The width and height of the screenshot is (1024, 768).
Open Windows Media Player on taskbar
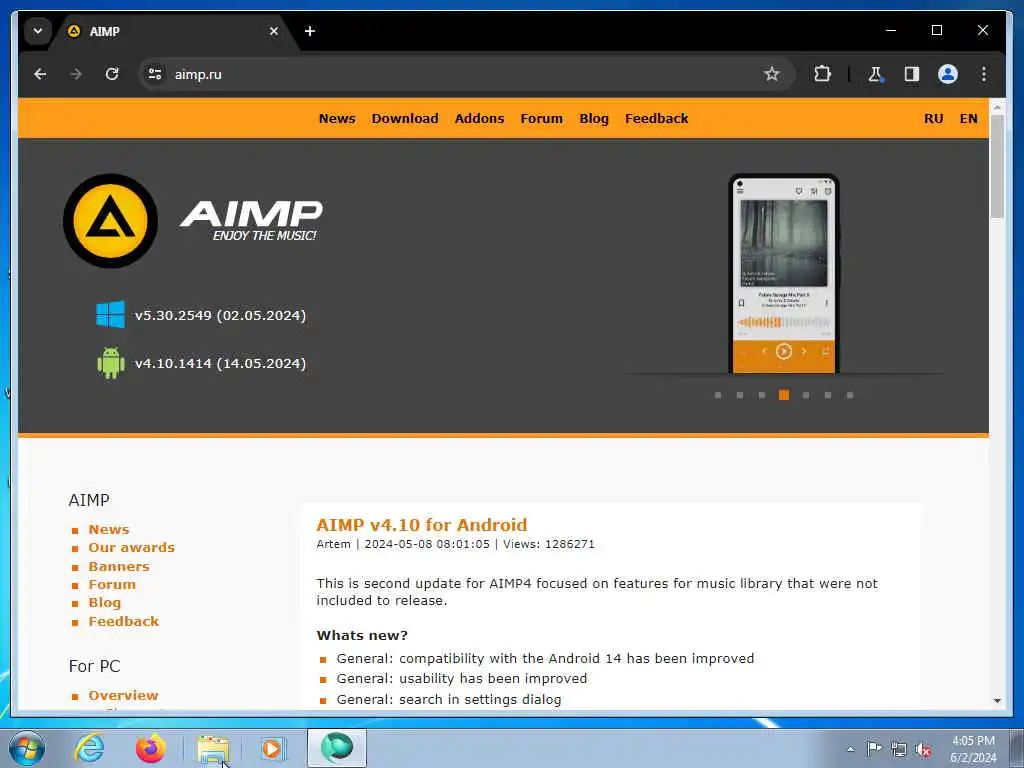coord(272,748)
